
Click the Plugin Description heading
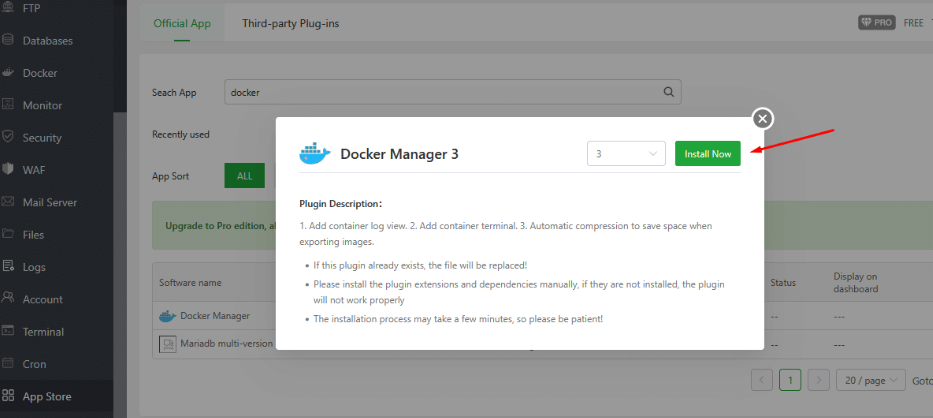coord(340,204)
